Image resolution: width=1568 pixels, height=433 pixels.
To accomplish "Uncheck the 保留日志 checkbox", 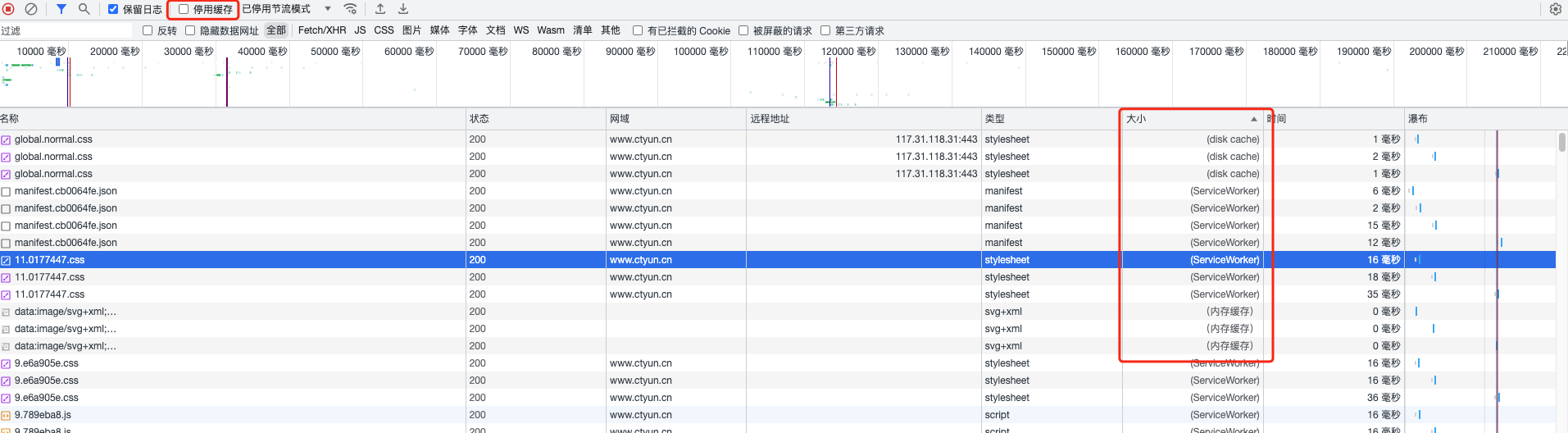I will click(x=113, y=9).
